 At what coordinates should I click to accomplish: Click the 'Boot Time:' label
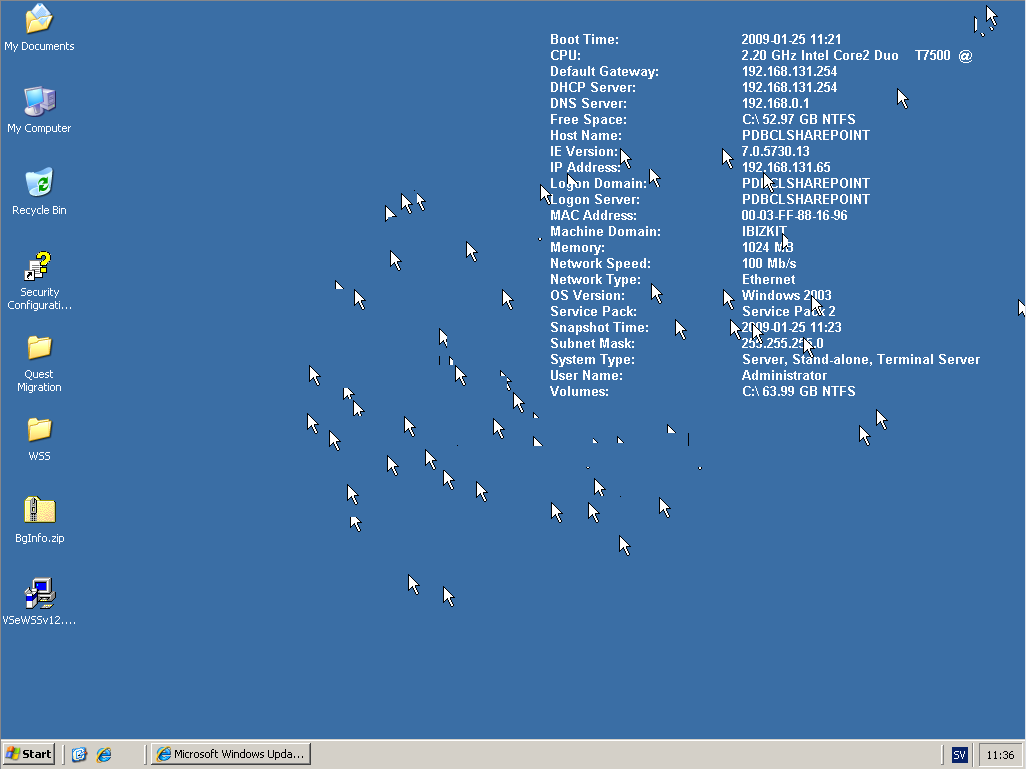584,39
